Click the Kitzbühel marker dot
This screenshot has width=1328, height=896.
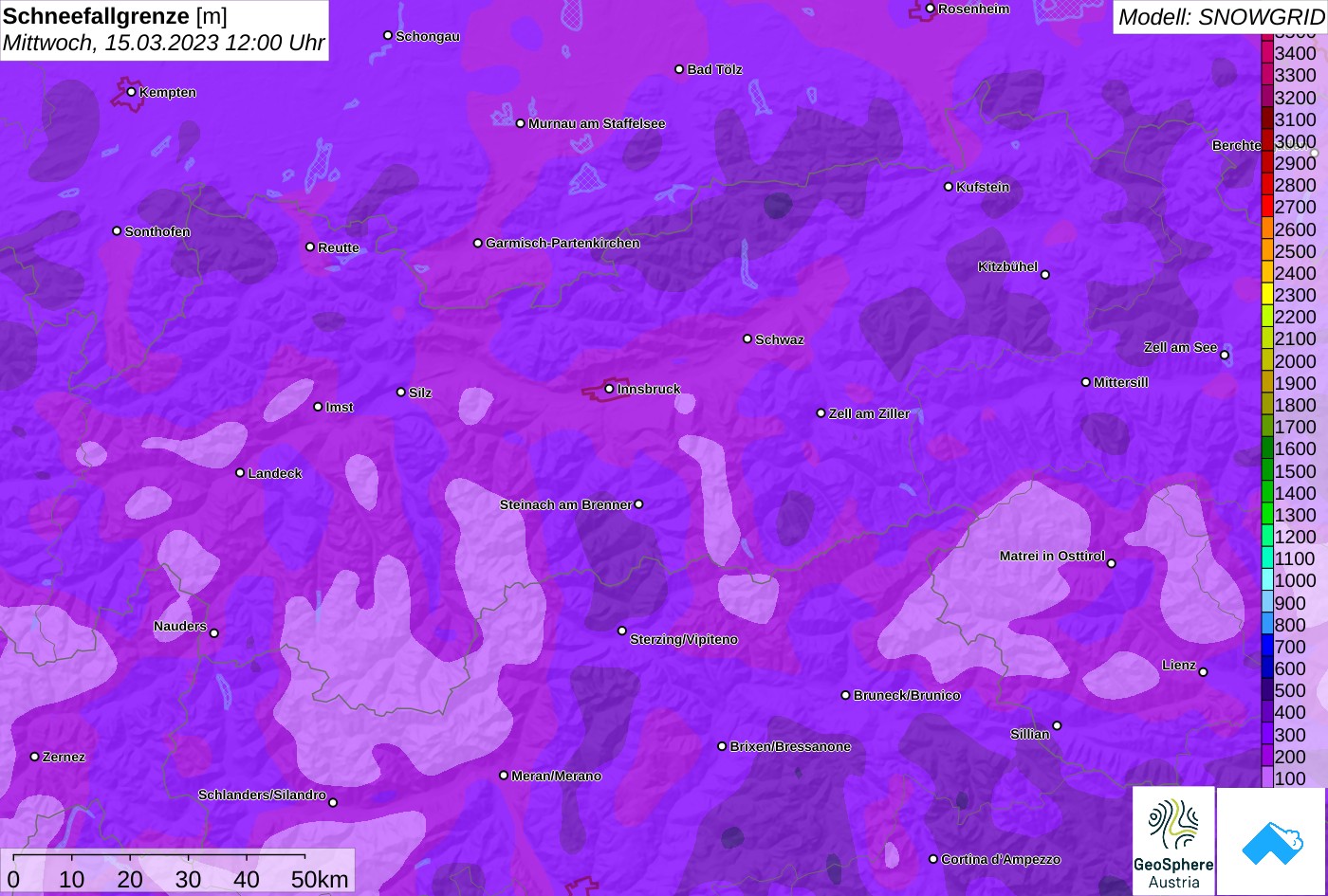[x=1045, y=275]
